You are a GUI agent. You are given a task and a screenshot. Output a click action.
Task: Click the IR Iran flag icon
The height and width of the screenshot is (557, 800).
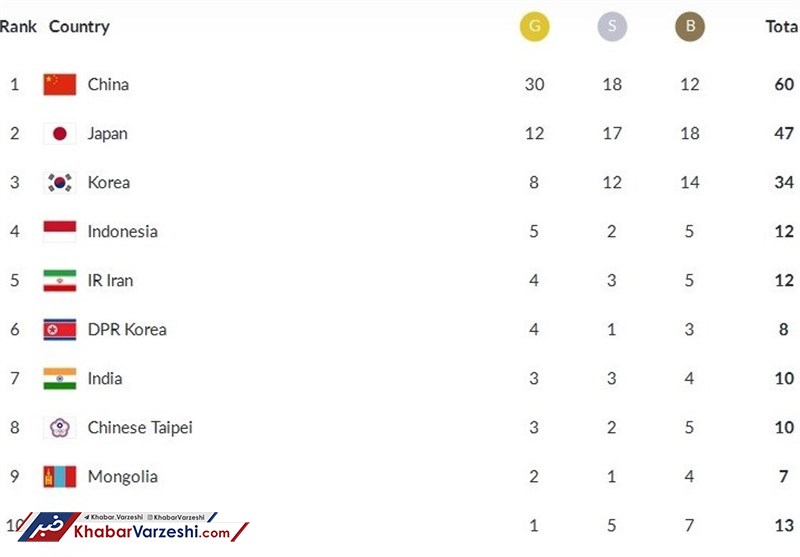click(x=60, y=280)
